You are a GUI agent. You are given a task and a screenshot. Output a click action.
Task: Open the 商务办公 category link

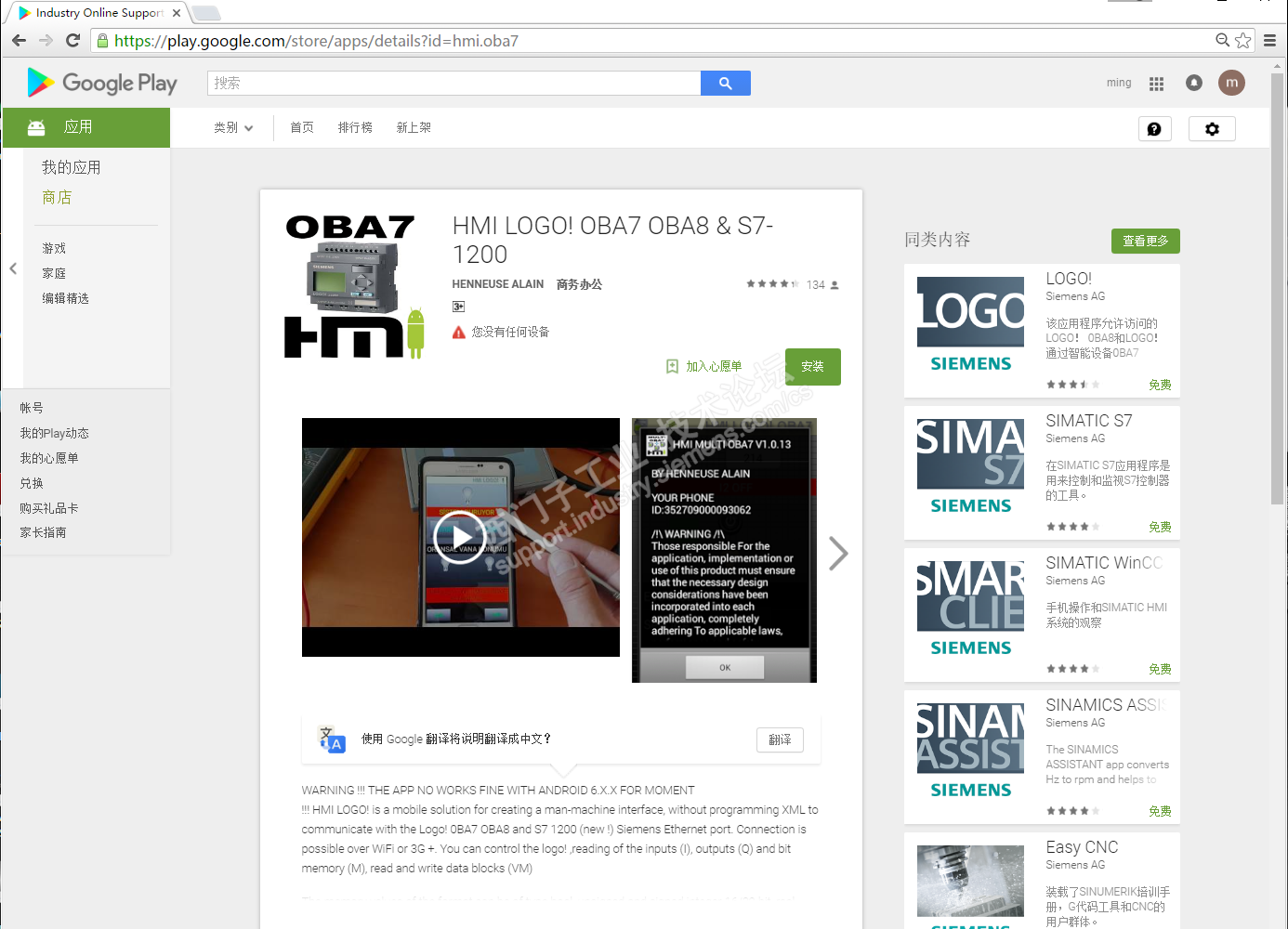(579, 284)
